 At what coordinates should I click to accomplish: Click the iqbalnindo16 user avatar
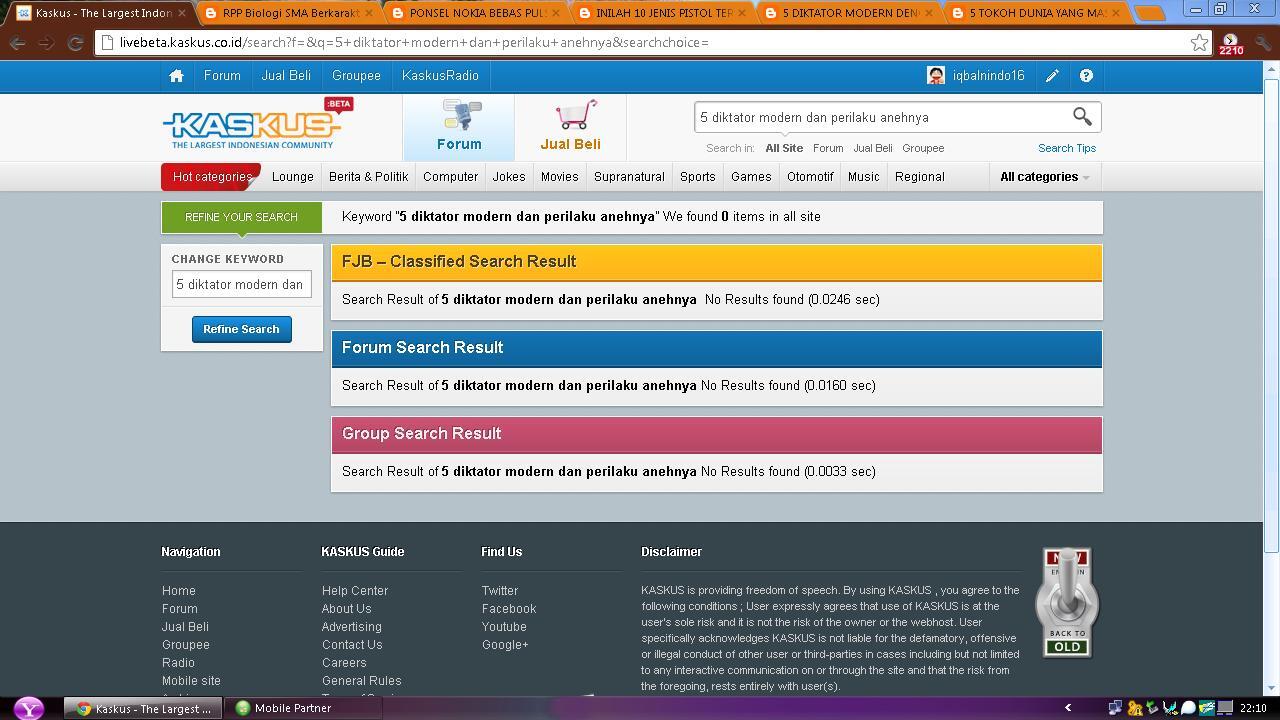(x=936, y=76)
